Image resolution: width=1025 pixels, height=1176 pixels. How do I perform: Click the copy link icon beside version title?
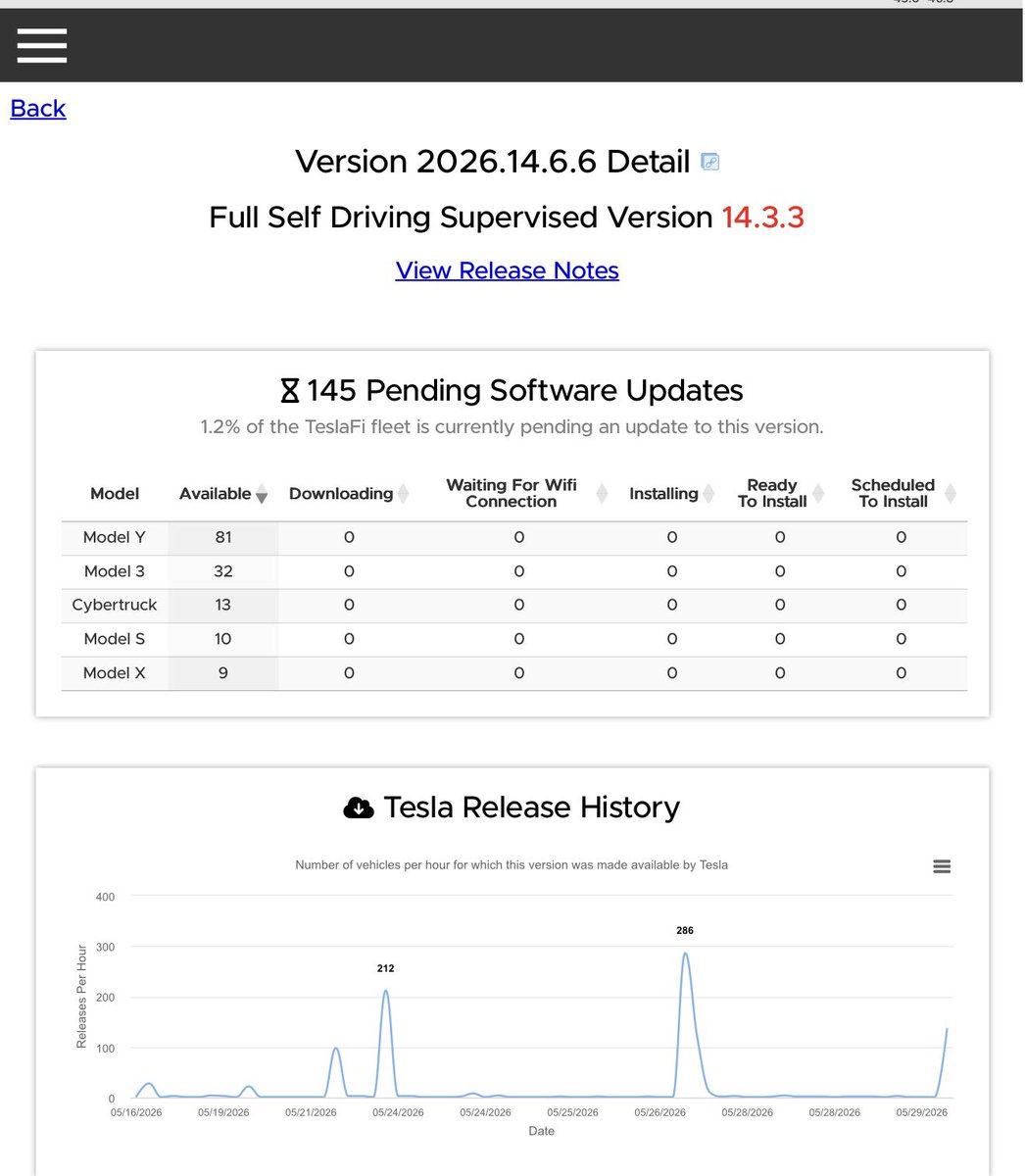[710, 162]
